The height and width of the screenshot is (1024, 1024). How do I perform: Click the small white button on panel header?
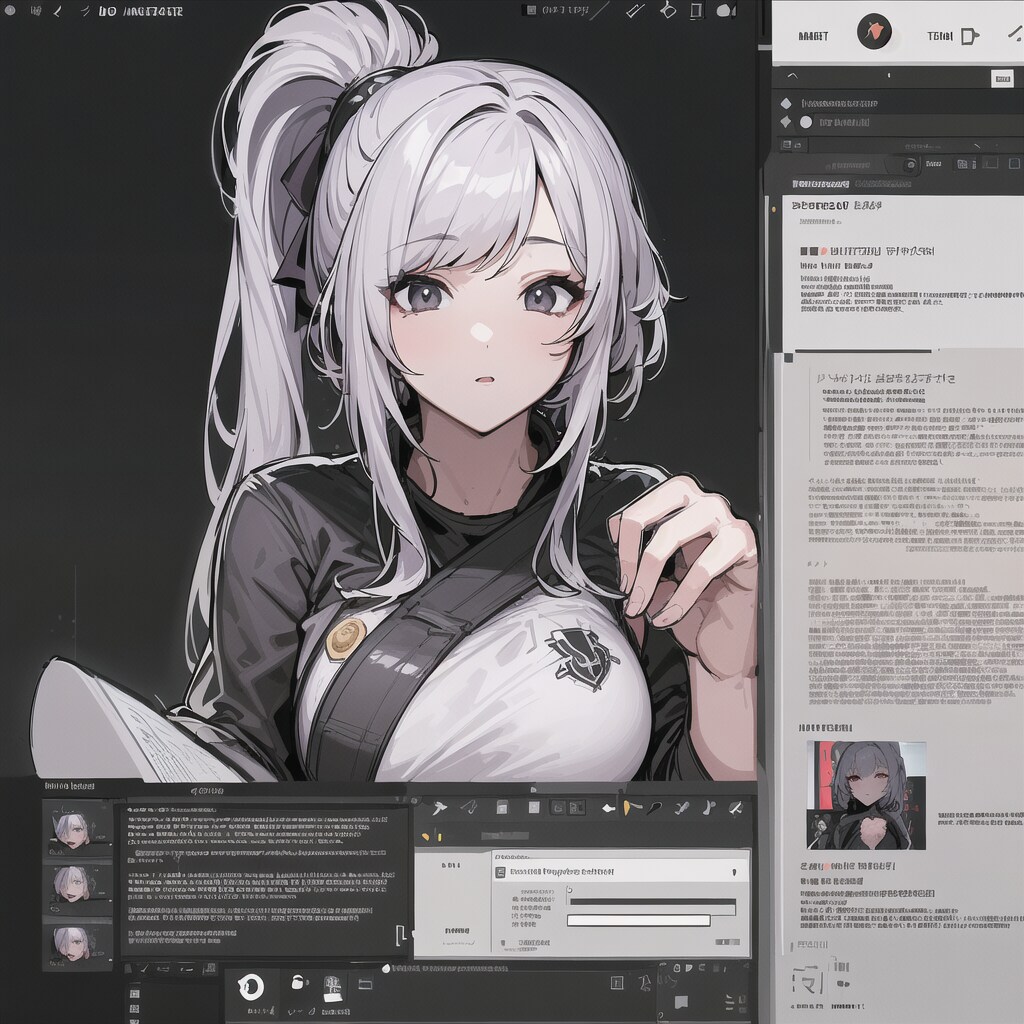click(1000, 78)
